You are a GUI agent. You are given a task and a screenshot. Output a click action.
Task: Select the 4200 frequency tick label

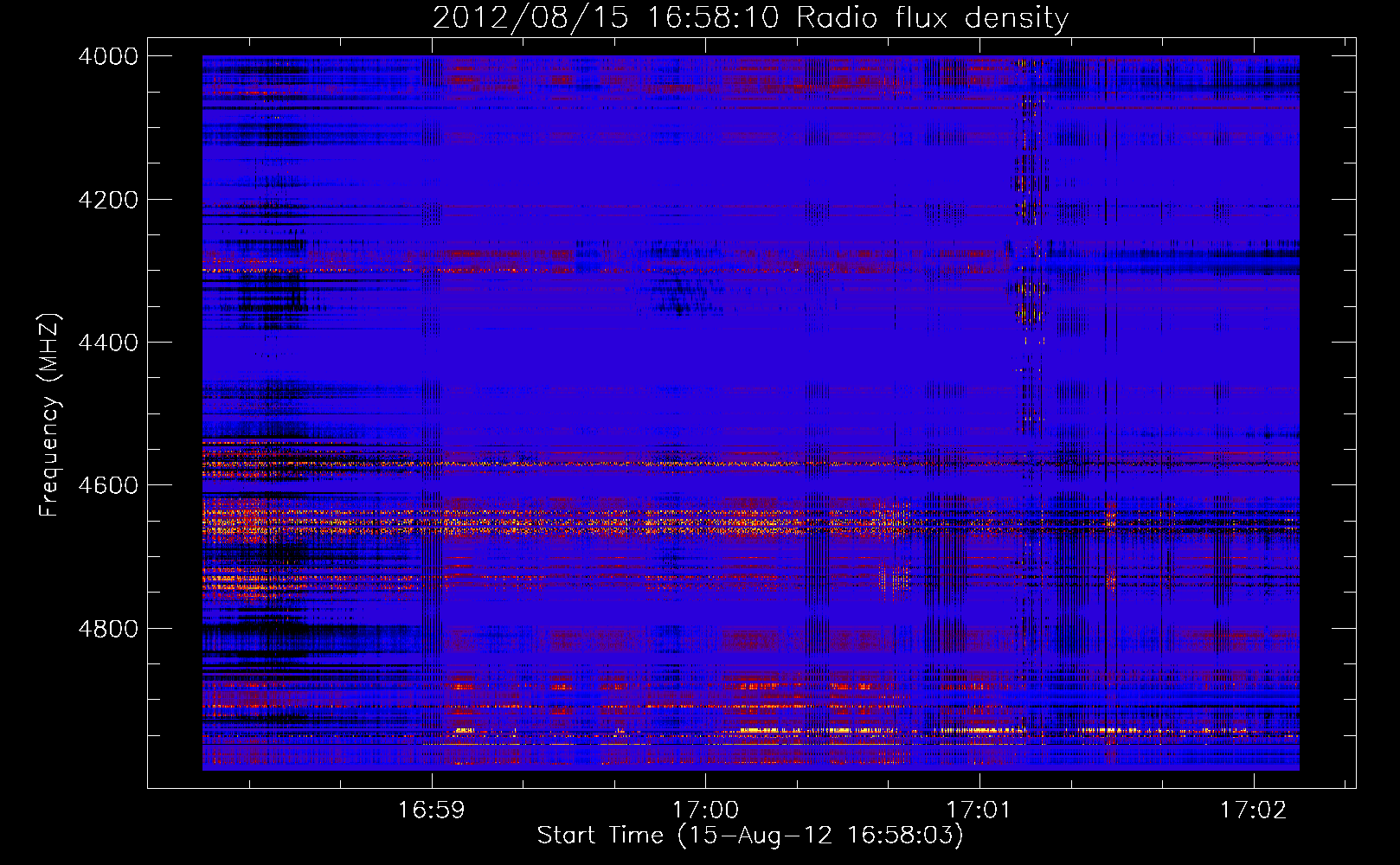pos(108,200)
